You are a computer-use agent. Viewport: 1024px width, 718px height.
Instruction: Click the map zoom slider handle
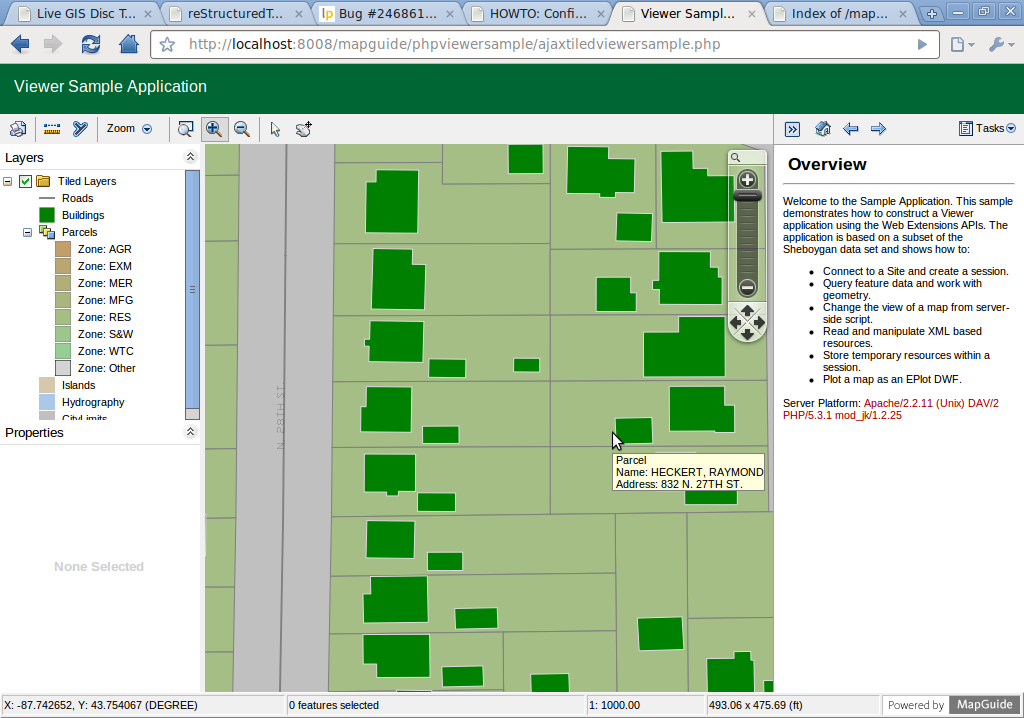747,196
